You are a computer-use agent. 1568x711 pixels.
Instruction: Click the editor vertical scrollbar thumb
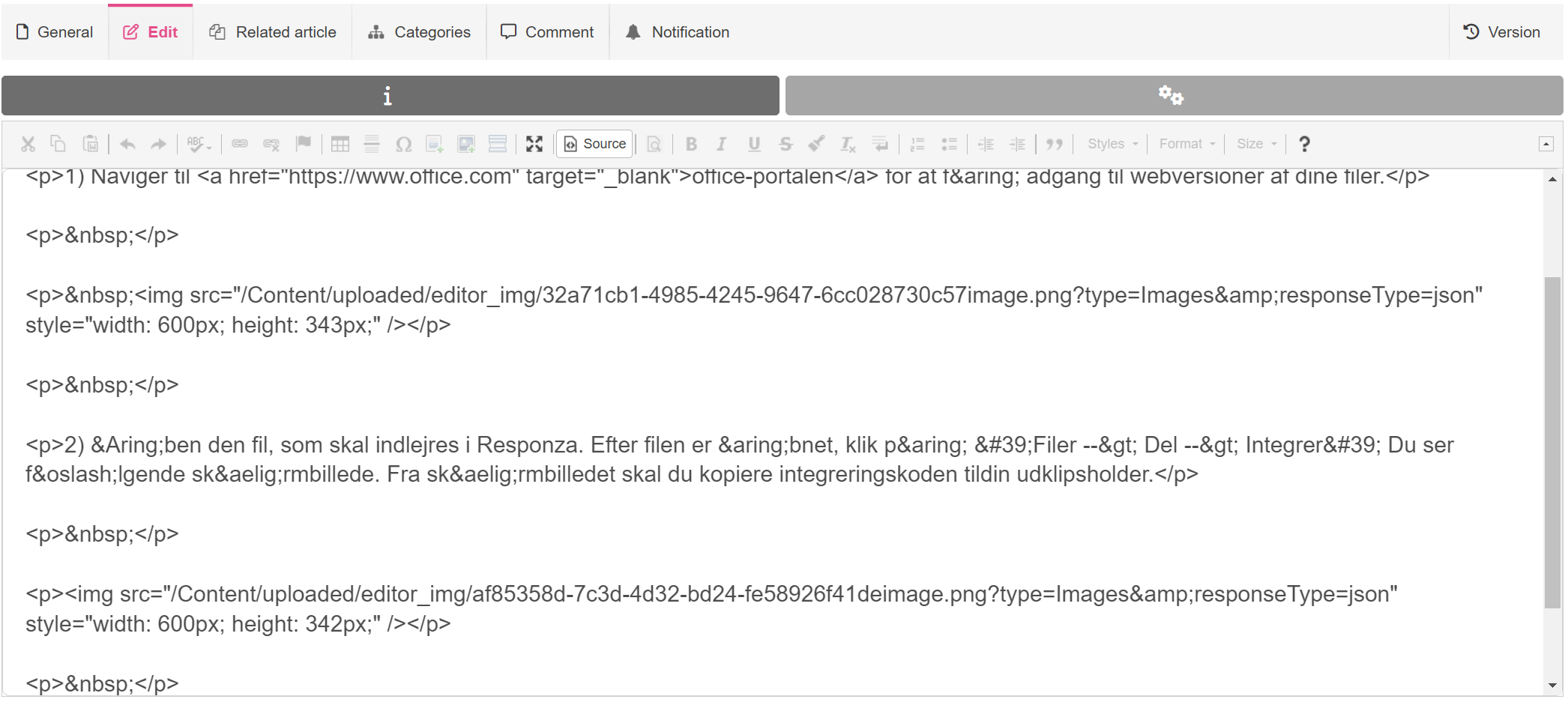[x=1552, y=442]
